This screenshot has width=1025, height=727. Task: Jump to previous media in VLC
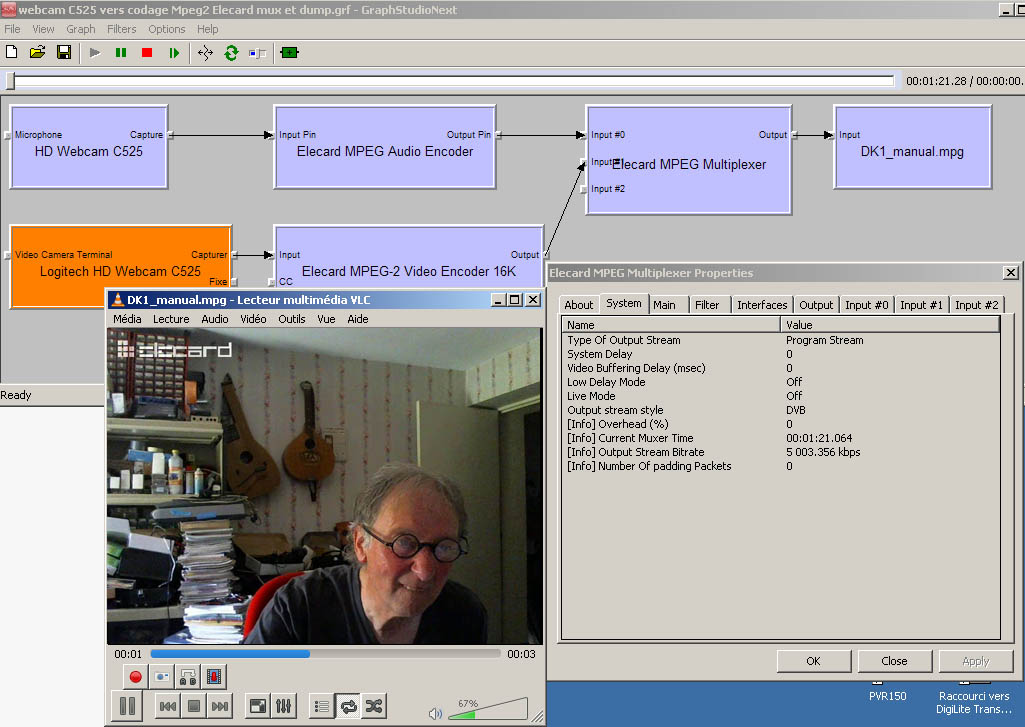point(168,706)
